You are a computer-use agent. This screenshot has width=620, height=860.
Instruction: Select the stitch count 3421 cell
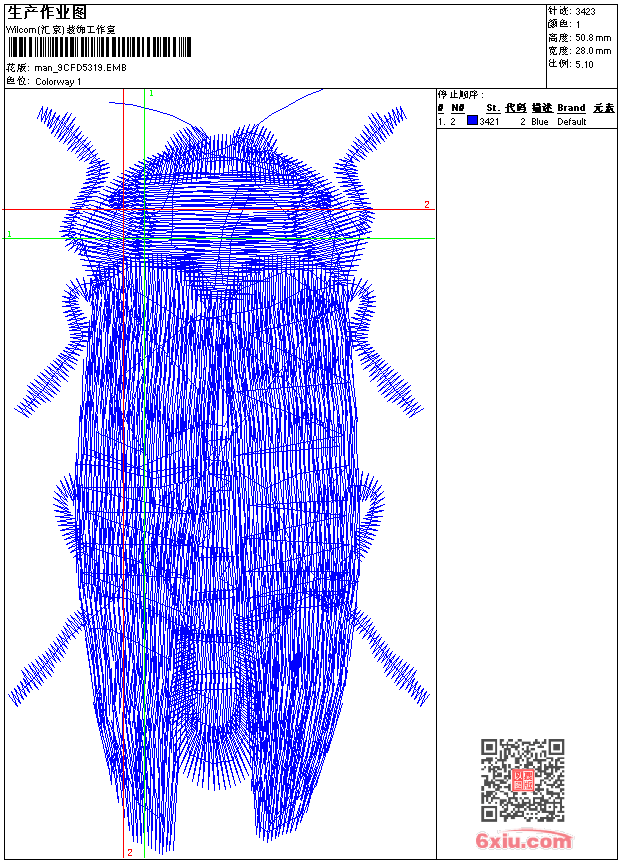(490, 121)
